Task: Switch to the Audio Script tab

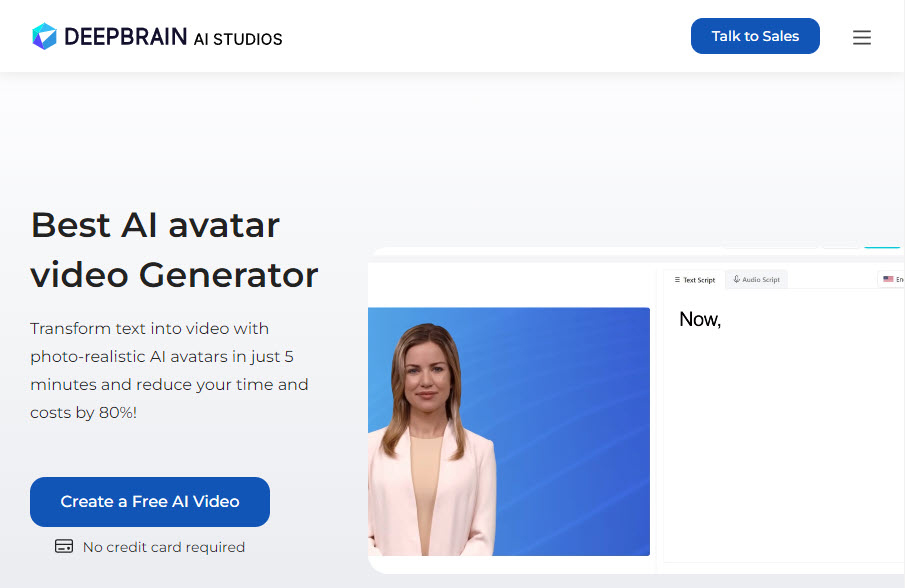Action: 756,279
